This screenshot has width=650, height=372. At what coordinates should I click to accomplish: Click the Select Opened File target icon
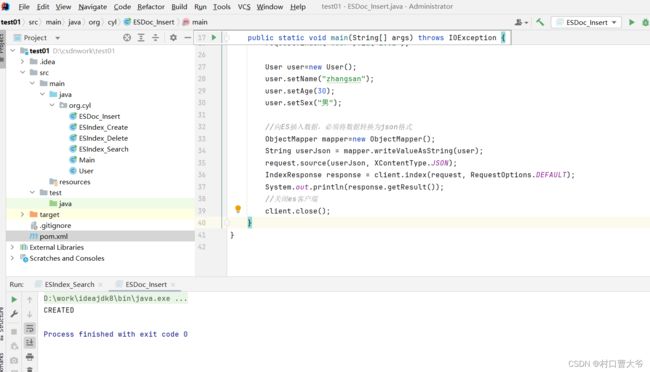click(127, 37)
